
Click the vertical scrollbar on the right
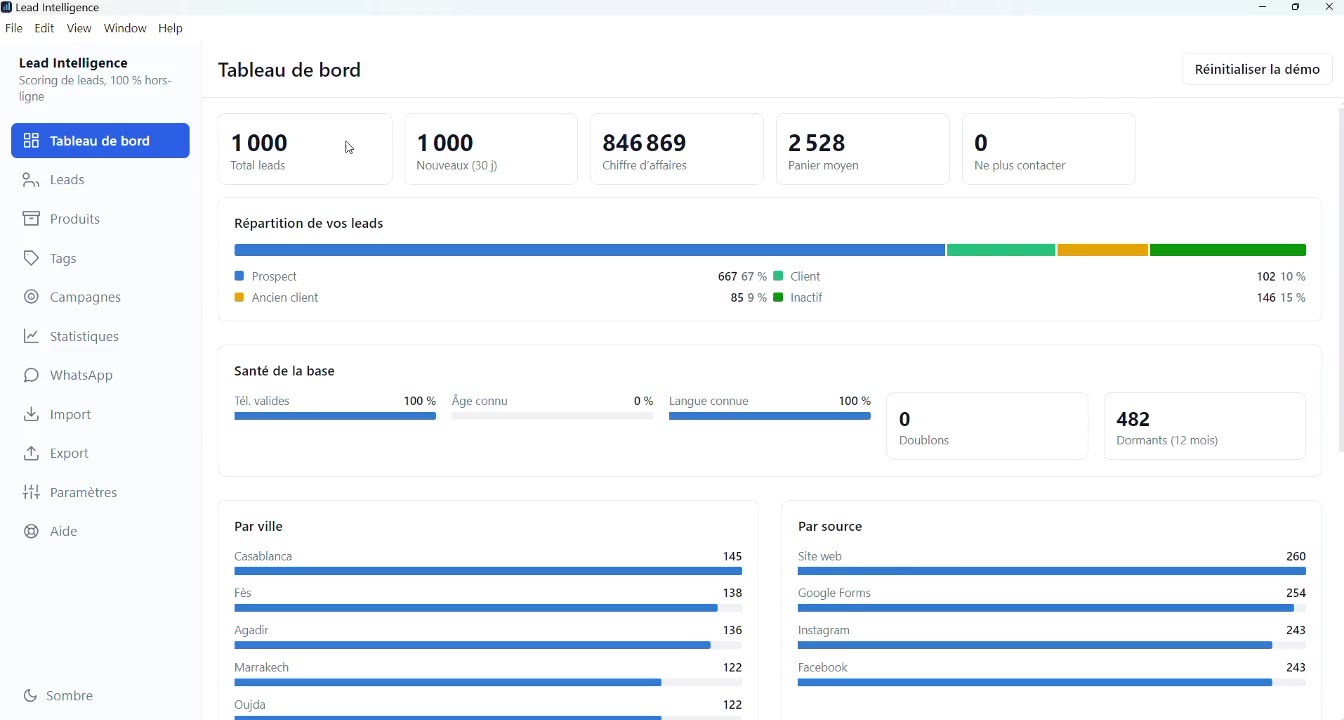[1340, 280]
